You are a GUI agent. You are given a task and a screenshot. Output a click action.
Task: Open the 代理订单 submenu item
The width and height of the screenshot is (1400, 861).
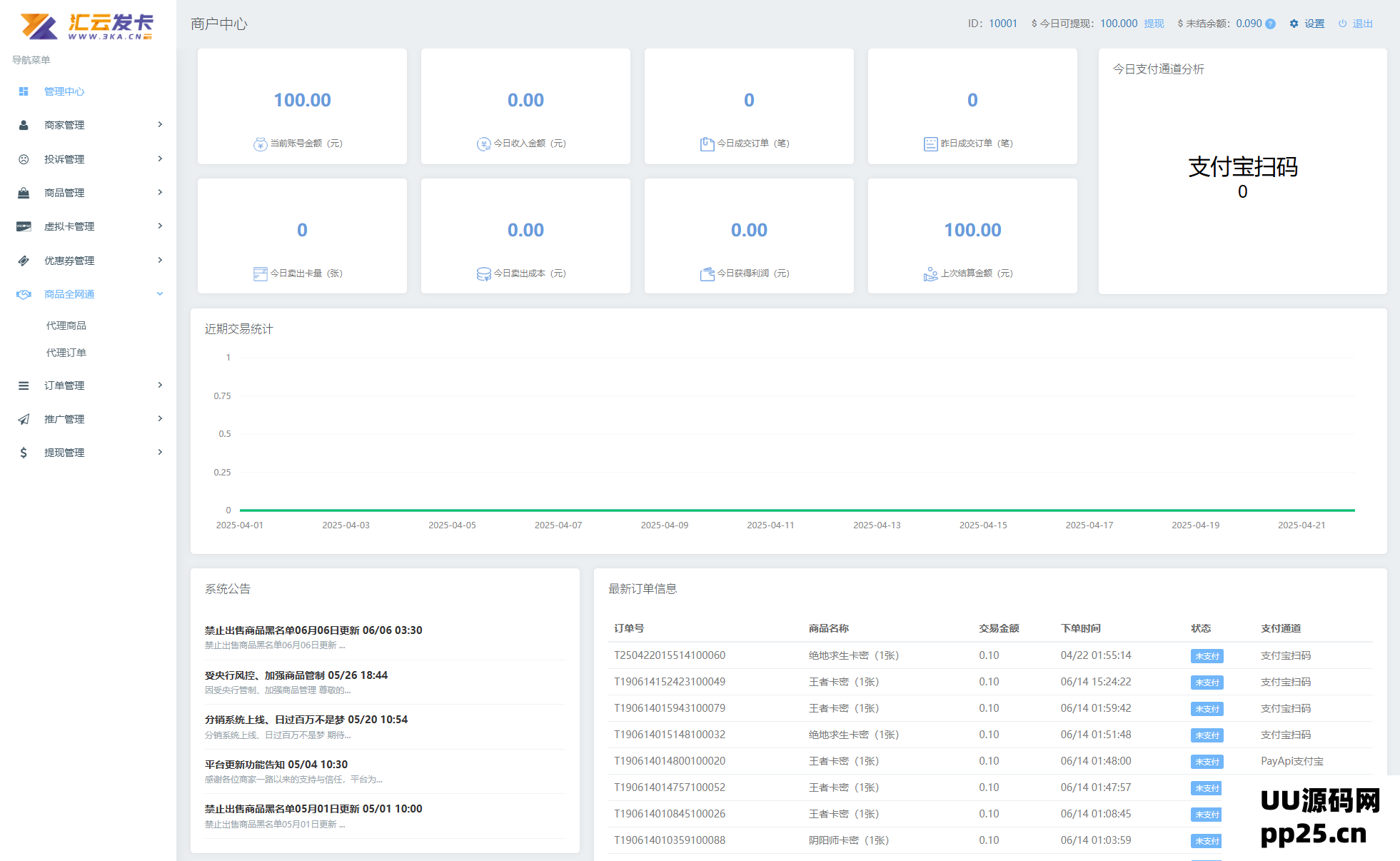pos(66,353)
